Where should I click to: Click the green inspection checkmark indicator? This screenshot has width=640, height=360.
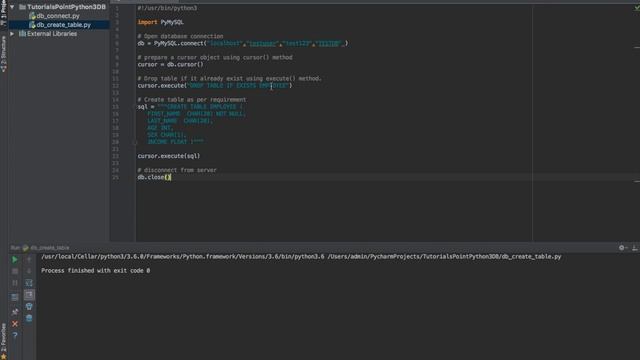coord(636,9)
